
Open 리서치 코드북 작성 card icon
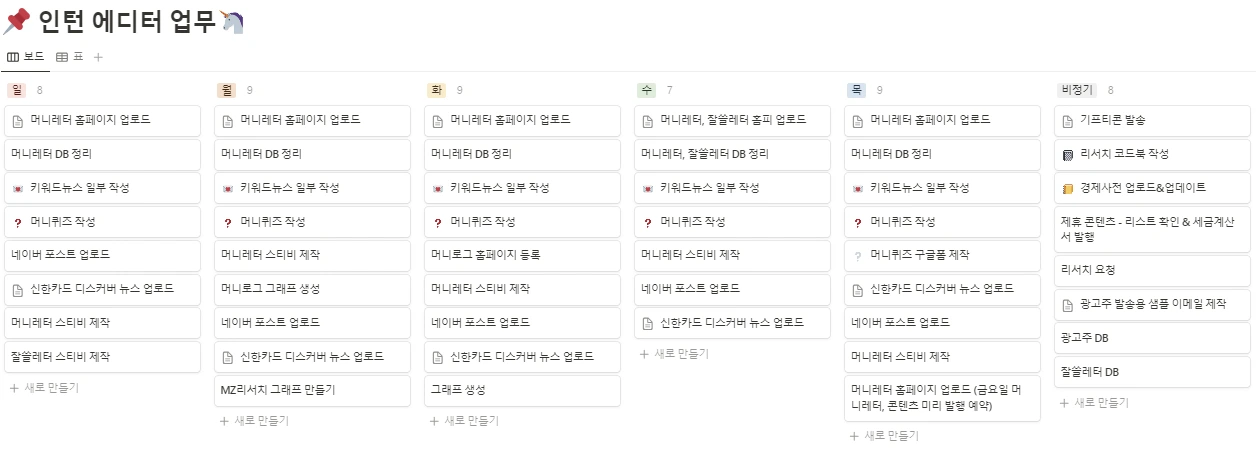1067,154
